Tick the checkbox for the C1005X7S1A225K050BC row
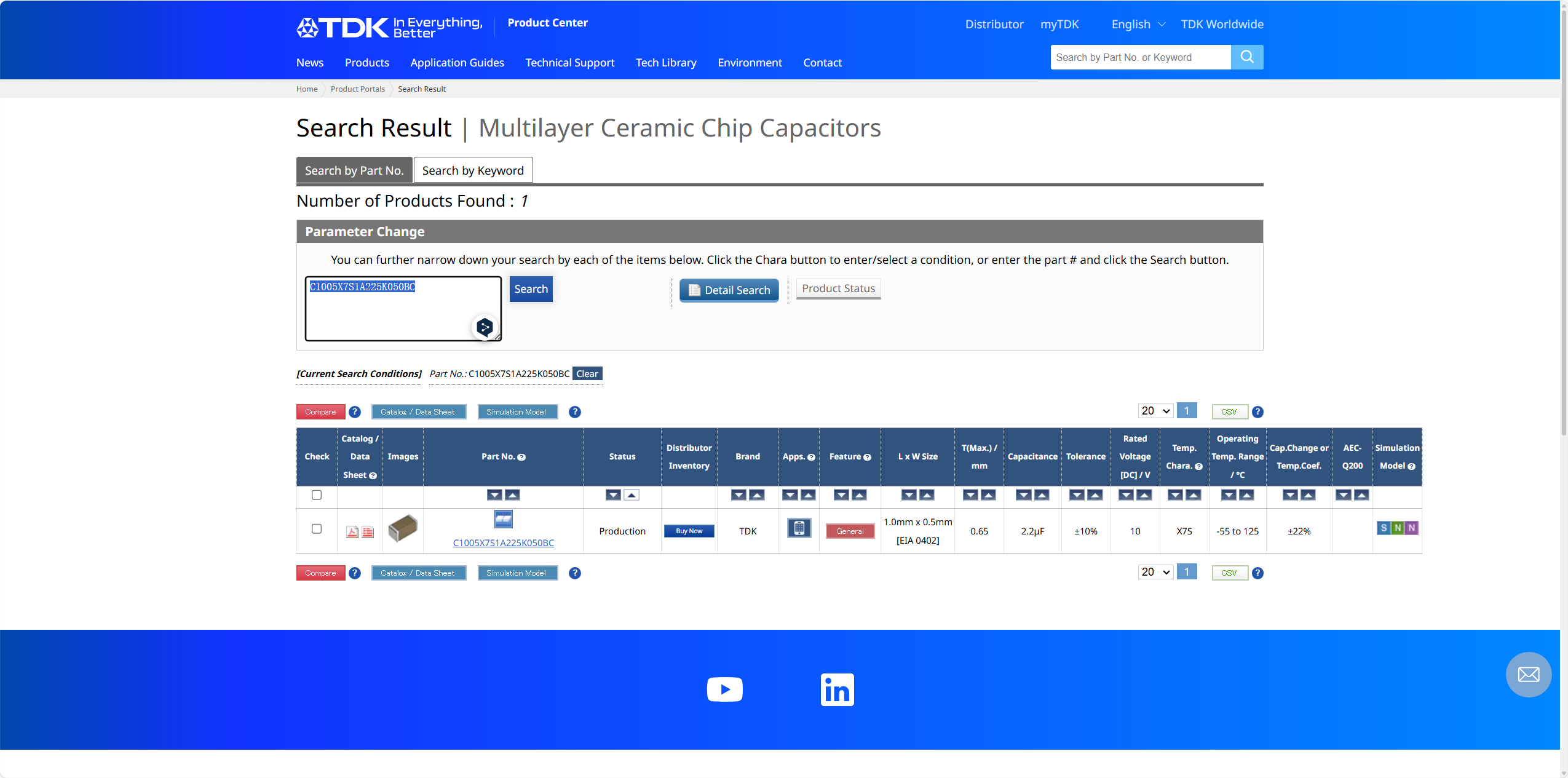This screenshot has width=1568, height=778. pyautogui.click(x=317, y=529)
